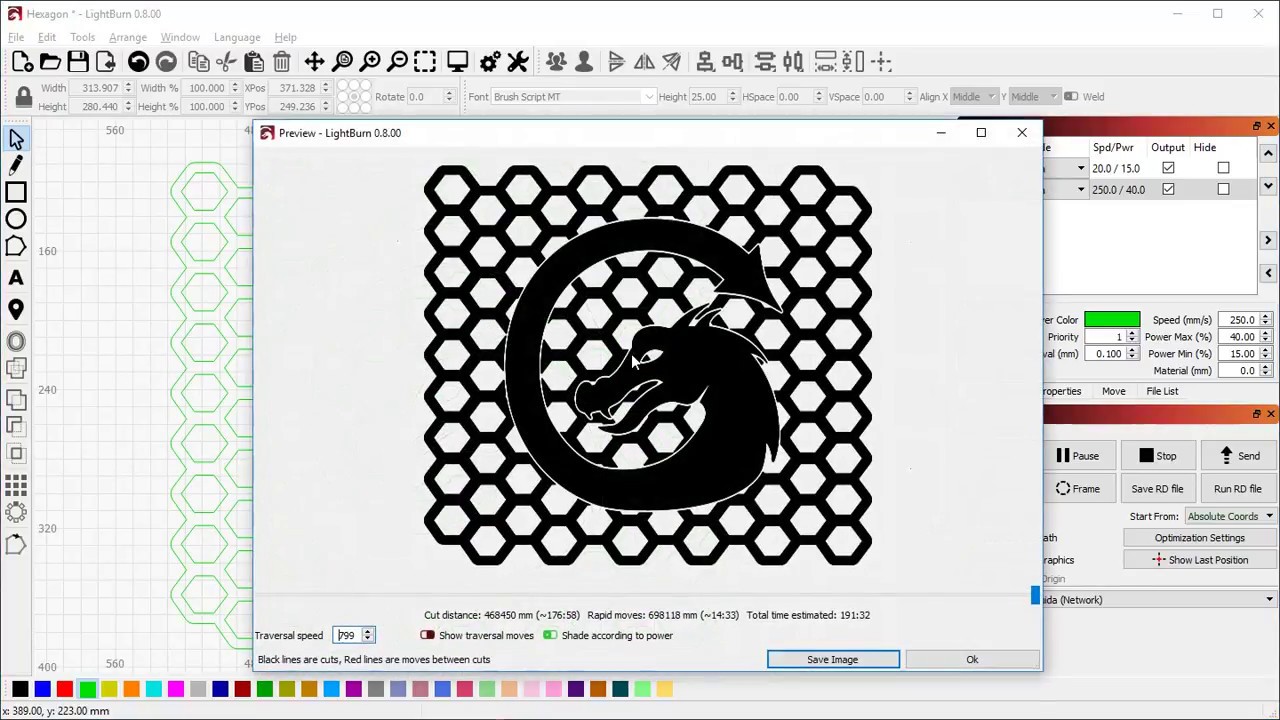
Task: Zoom out using the magnifier minus icon
Action: (397, 62)
